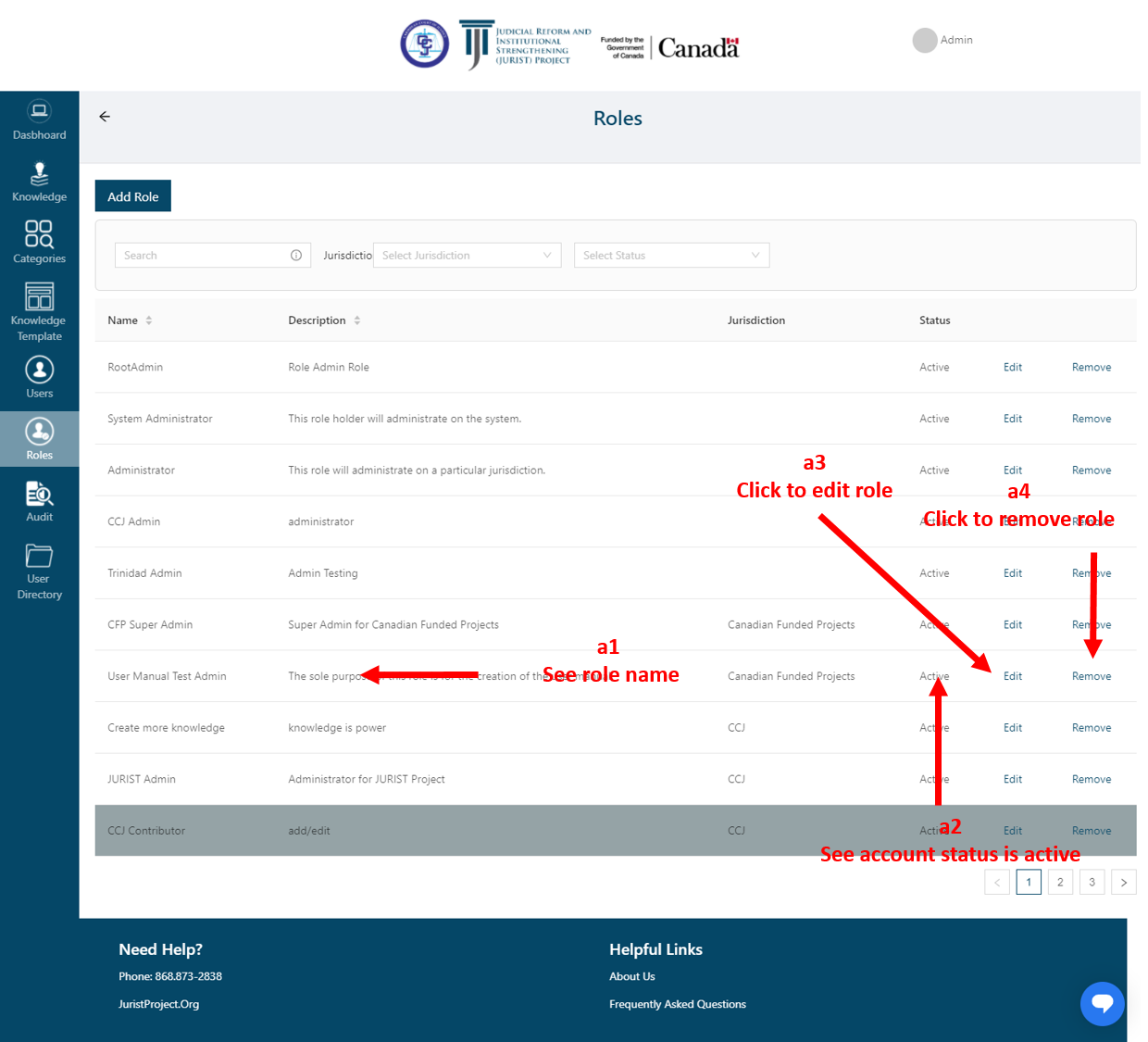Screen dimensions: 1148x1042
Task: Open the Select Jurisdiction dropdown
Action: coord(467,256)
